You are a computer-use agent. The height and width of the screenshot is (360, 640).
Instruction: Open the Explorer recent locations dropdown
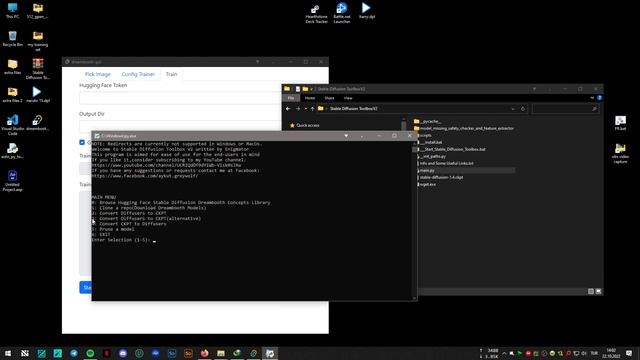click(305, 109)
